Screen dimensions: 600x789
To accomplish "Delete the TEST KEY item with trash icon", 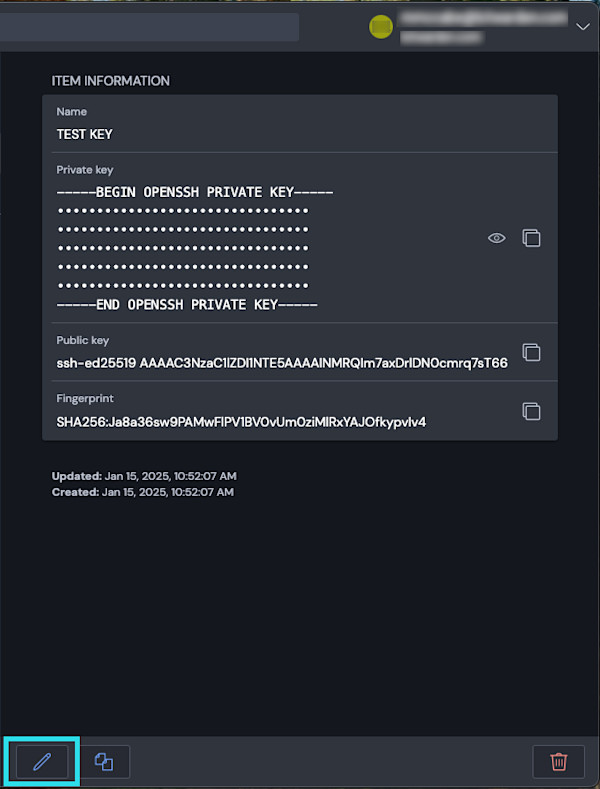I will tap(559, 761).
